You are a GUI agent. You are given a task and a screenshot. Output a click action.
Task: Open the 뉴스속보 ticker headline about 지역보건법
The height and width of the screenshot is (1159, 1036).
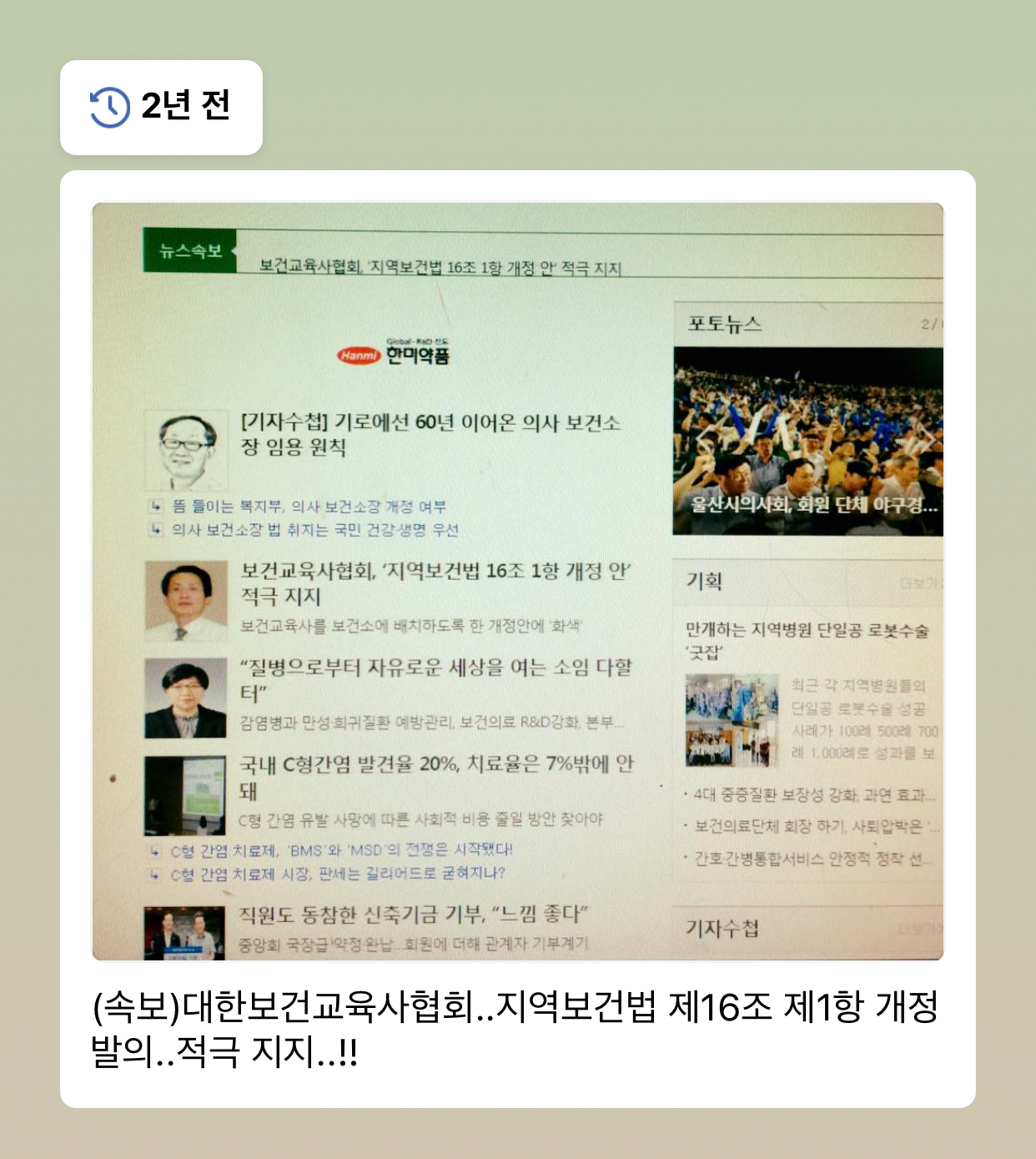coord(440,267)
